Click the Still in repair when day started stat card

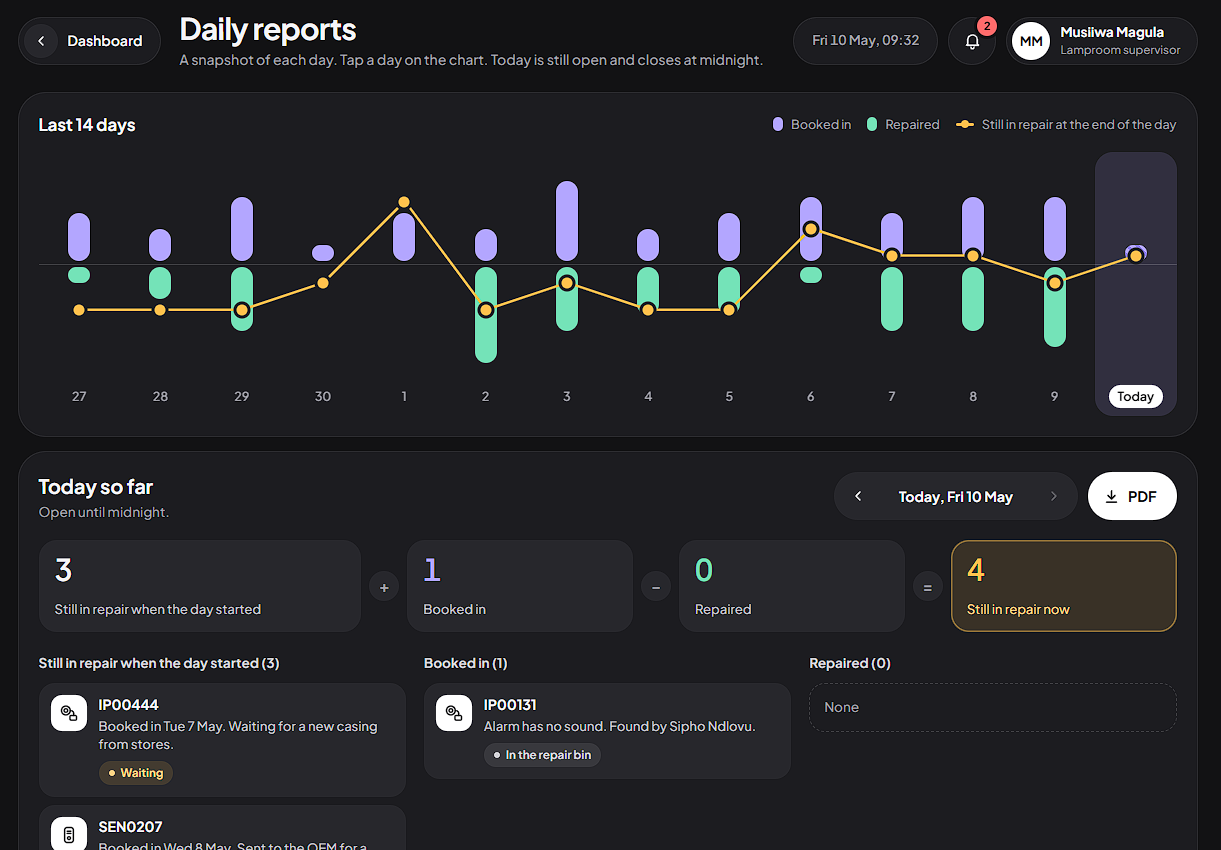coord(200,586)
